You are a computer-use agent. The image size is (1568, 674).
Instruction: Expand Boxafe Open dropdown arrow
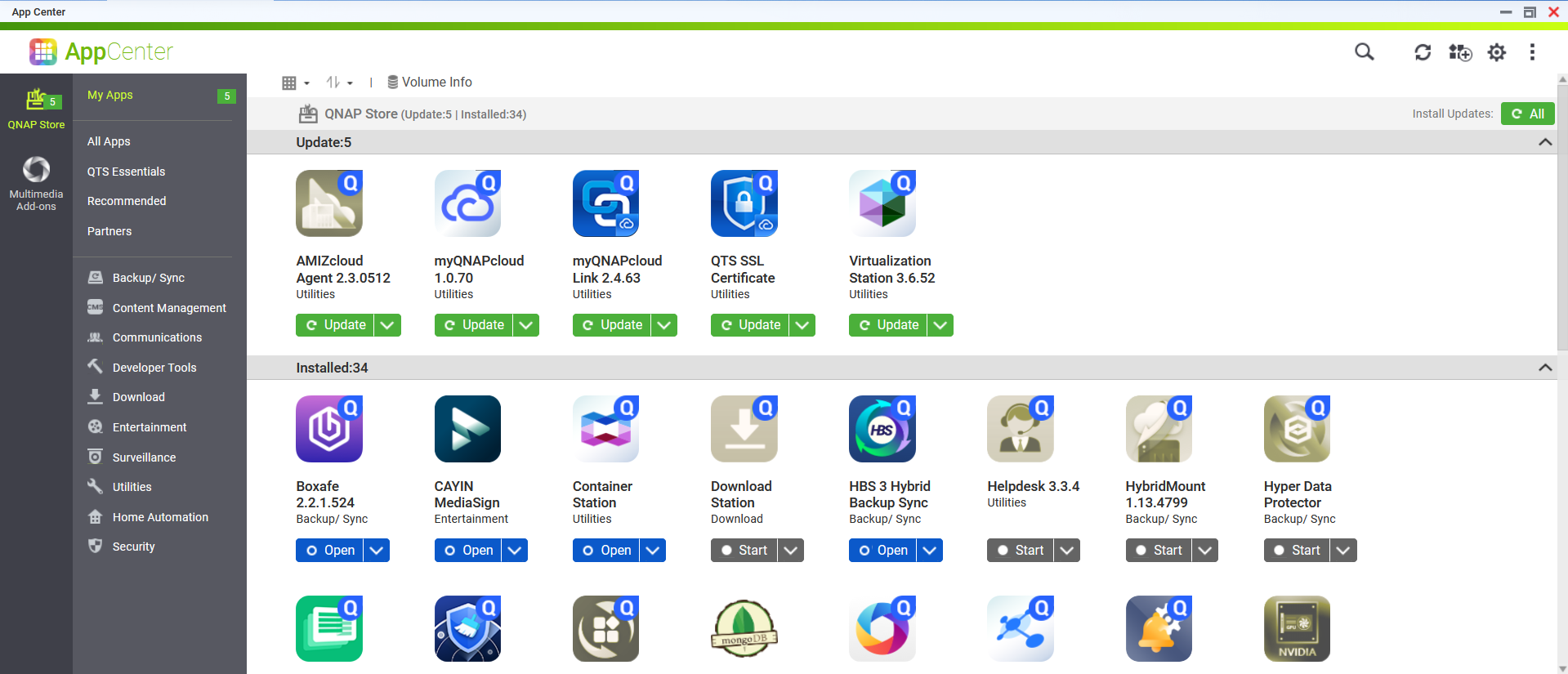pos(376,551)
